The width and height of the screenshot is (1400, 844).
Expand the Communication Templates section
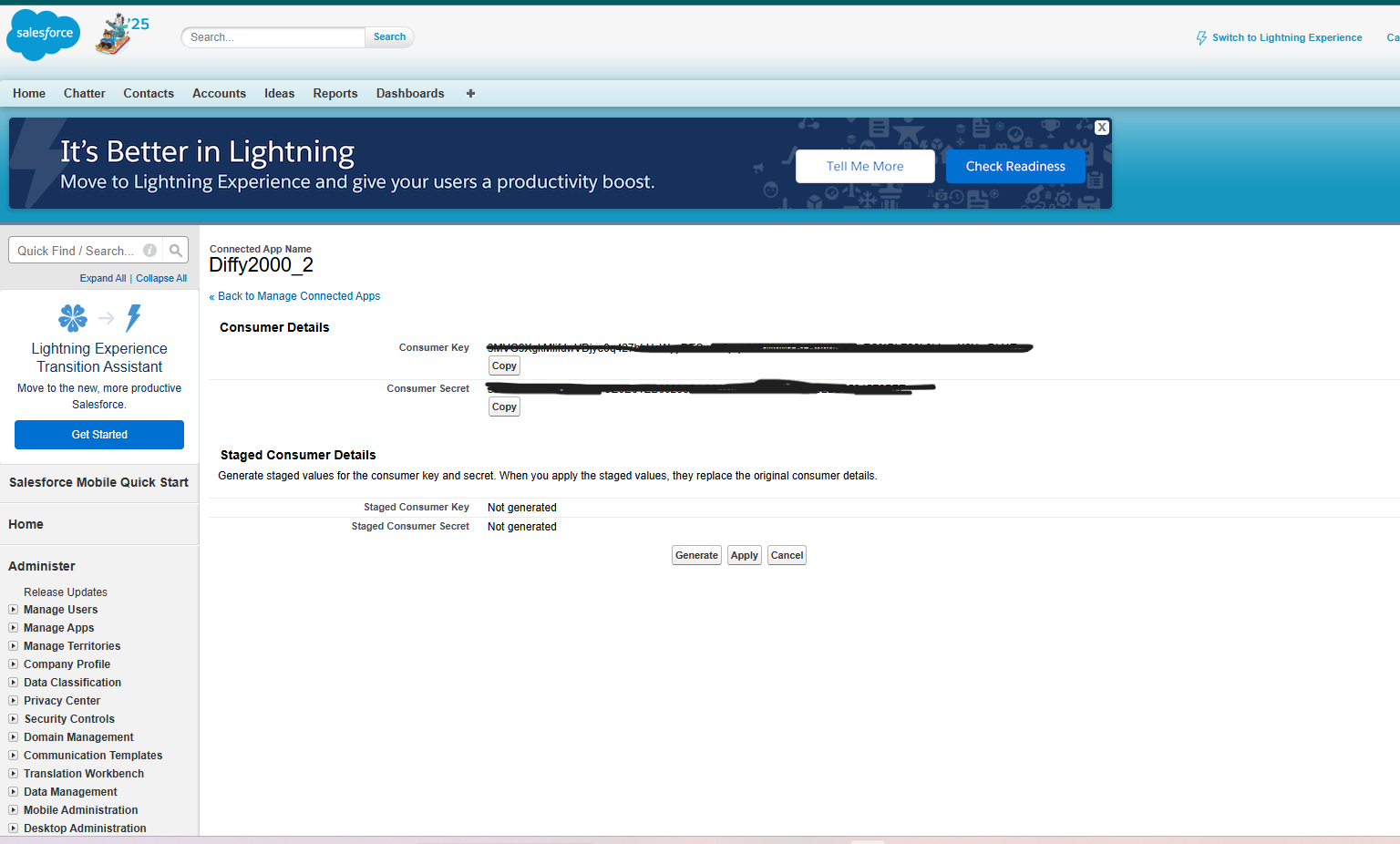14,756
